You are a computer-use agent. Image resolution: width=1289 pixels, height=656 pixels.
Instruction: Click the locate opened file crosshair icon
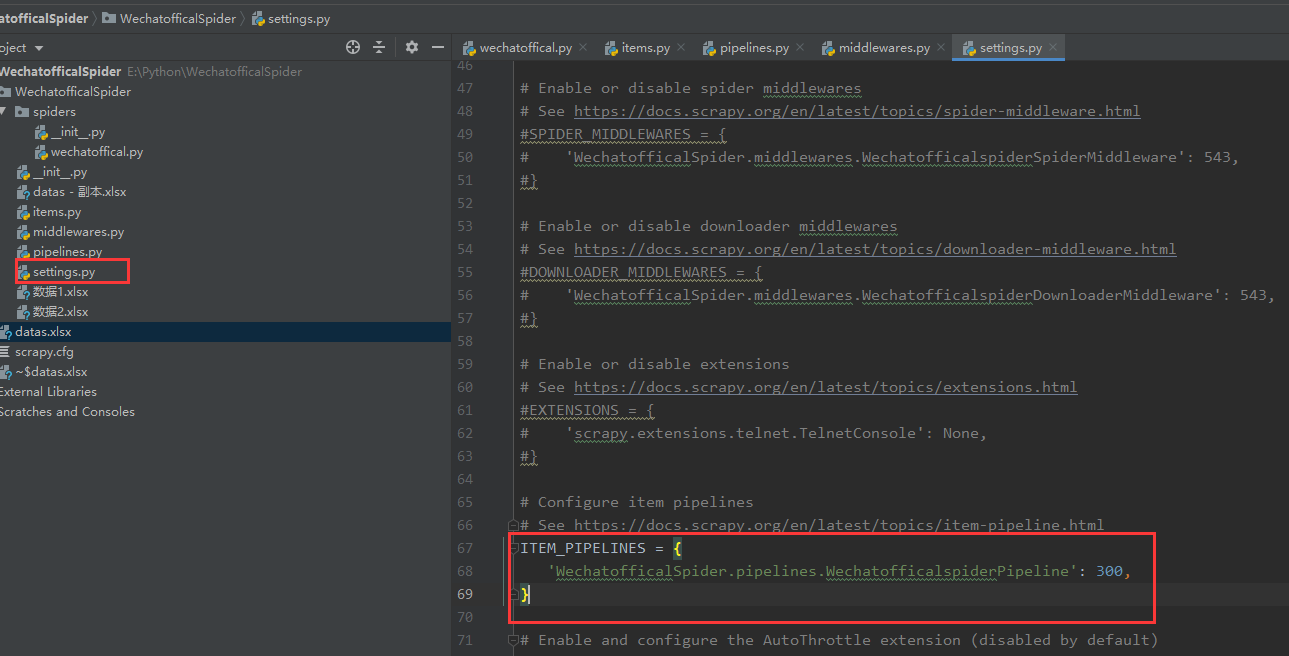[352, 47]
